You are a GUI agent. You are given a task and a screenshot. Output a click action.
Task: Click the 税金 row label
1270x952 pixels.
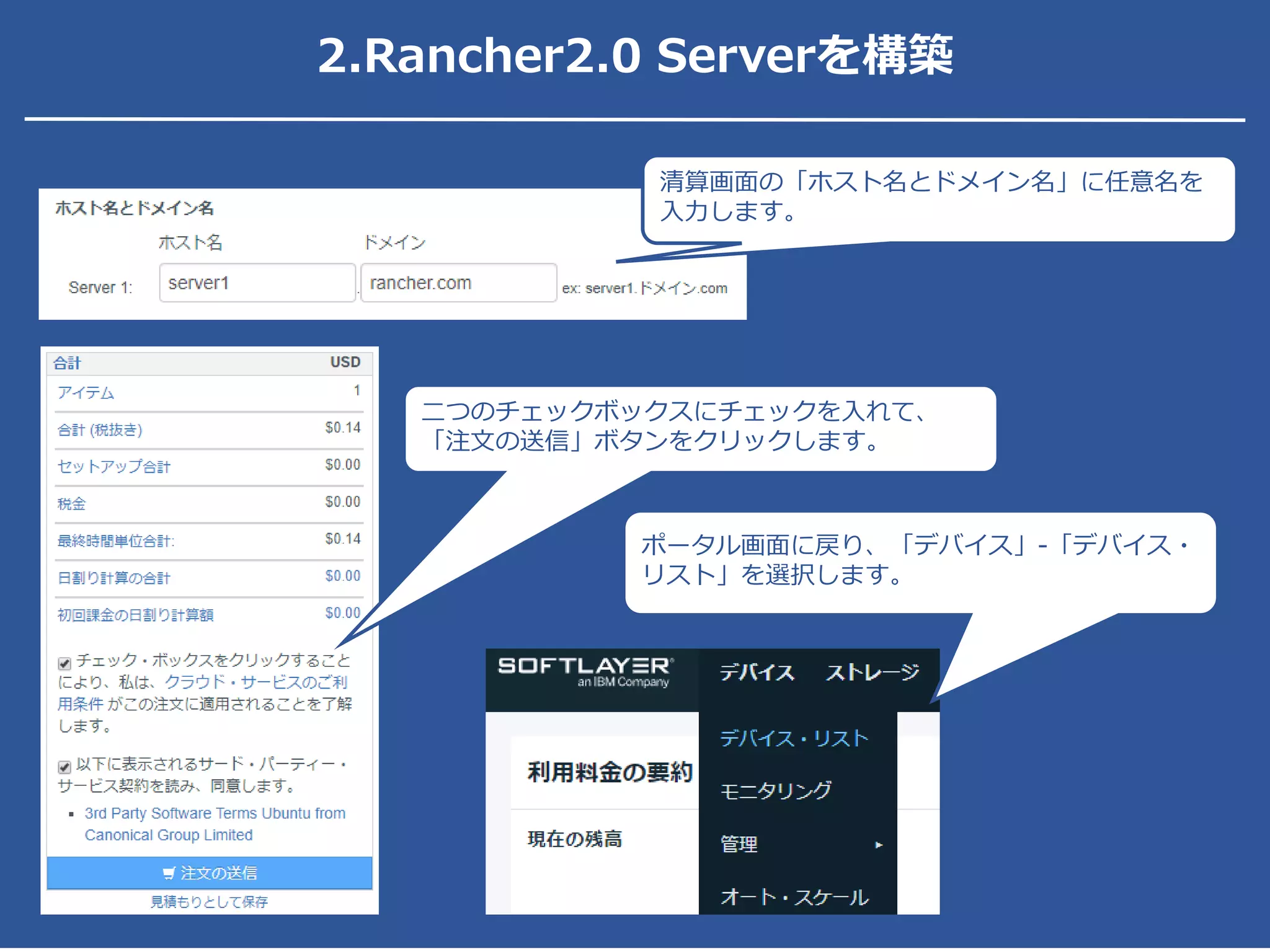pos(71,504)
